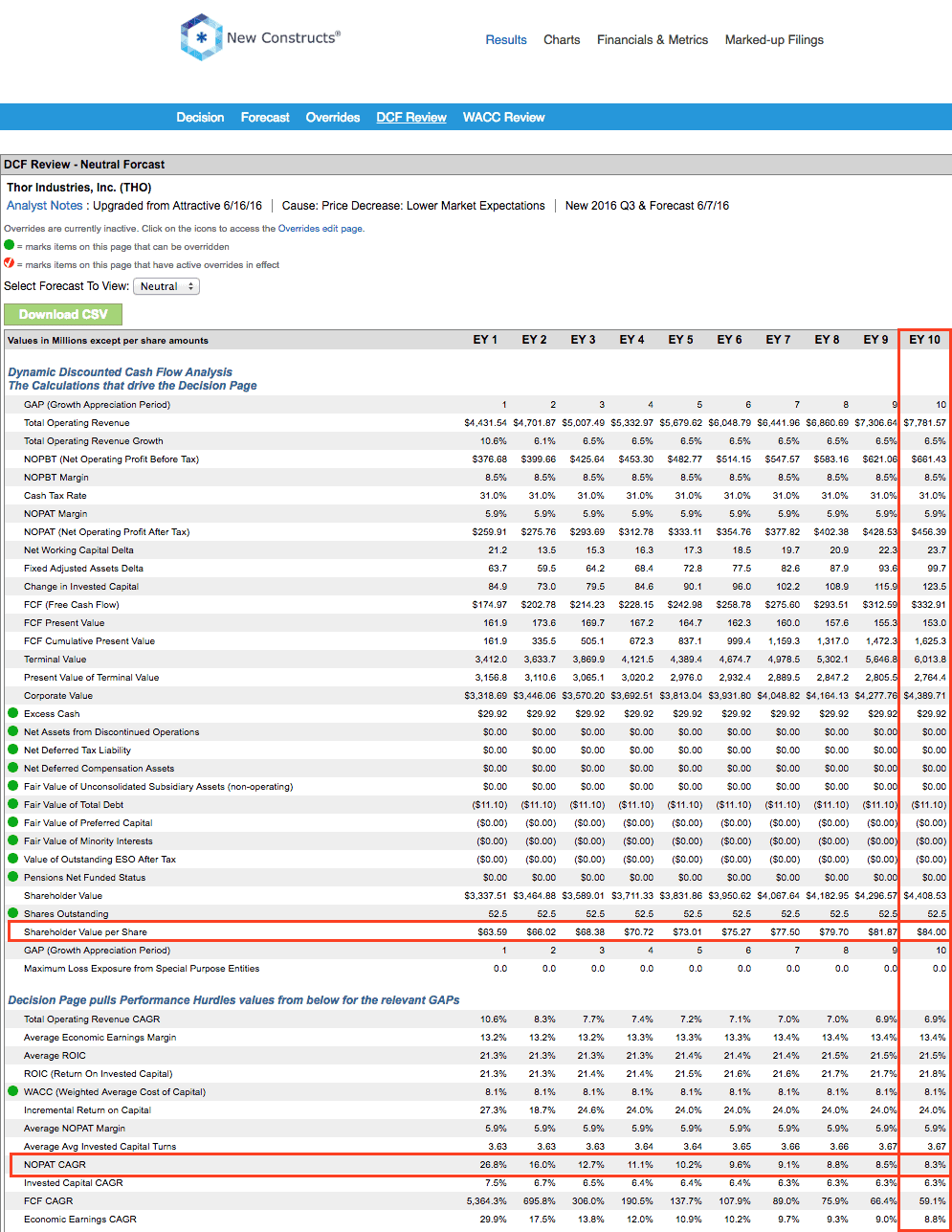Viewport: 952px width, 1232px height.
Task: Click the green legend dot for overridable items
Action: [x=10, y=246]
